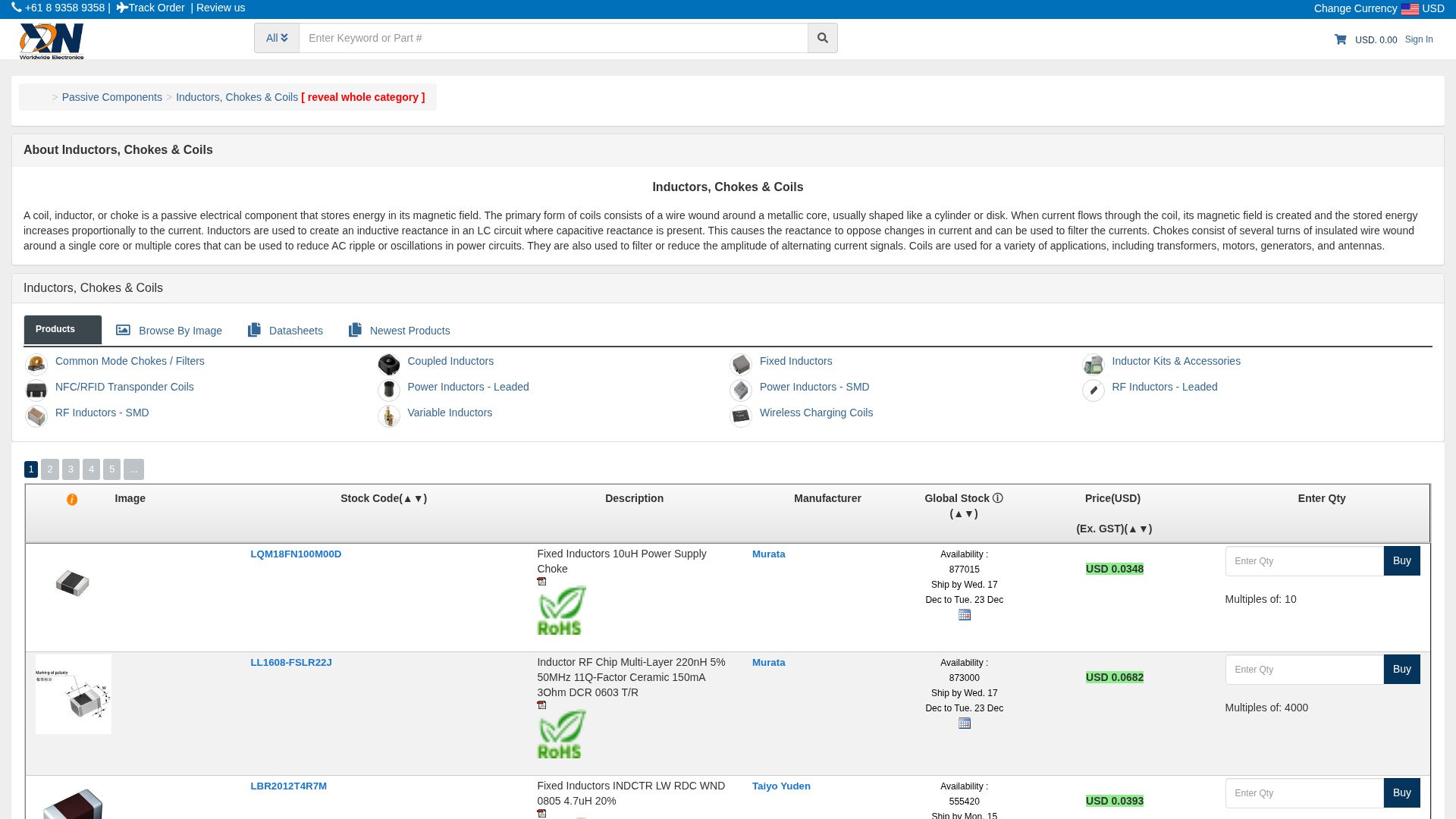Click the RoHS logo for LQM18FN100M00D

pyautogui.click(x=562, y=610)
